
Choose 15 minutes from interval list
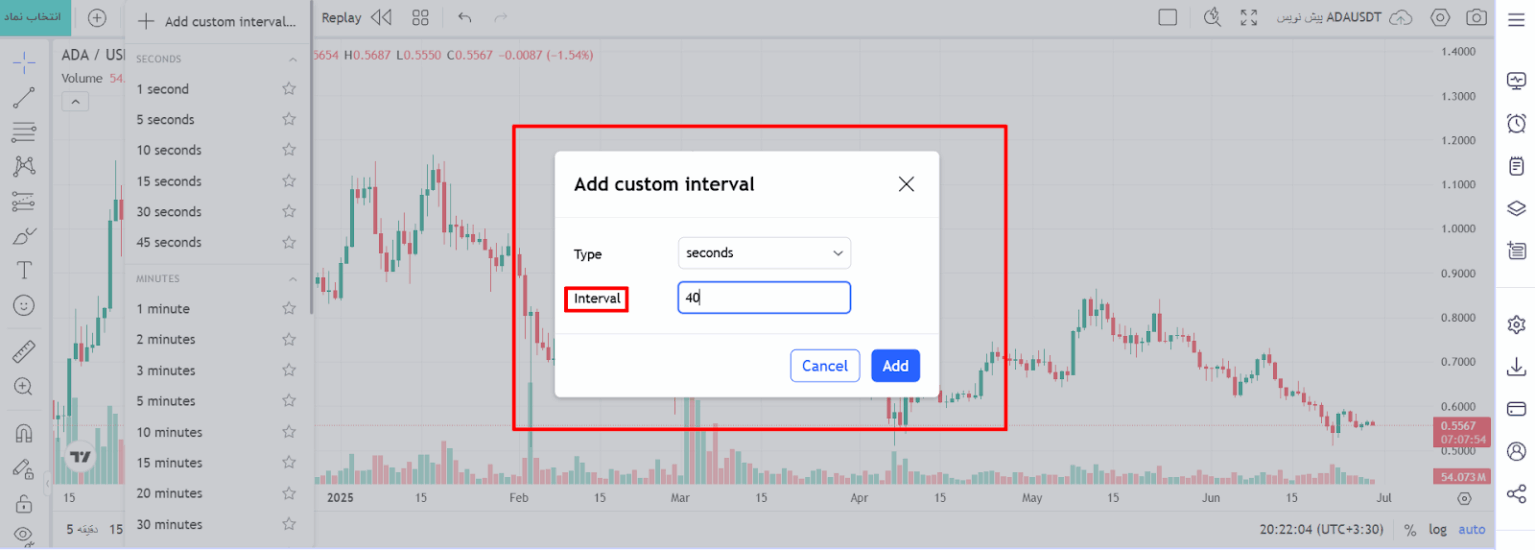tap(169, 463)
